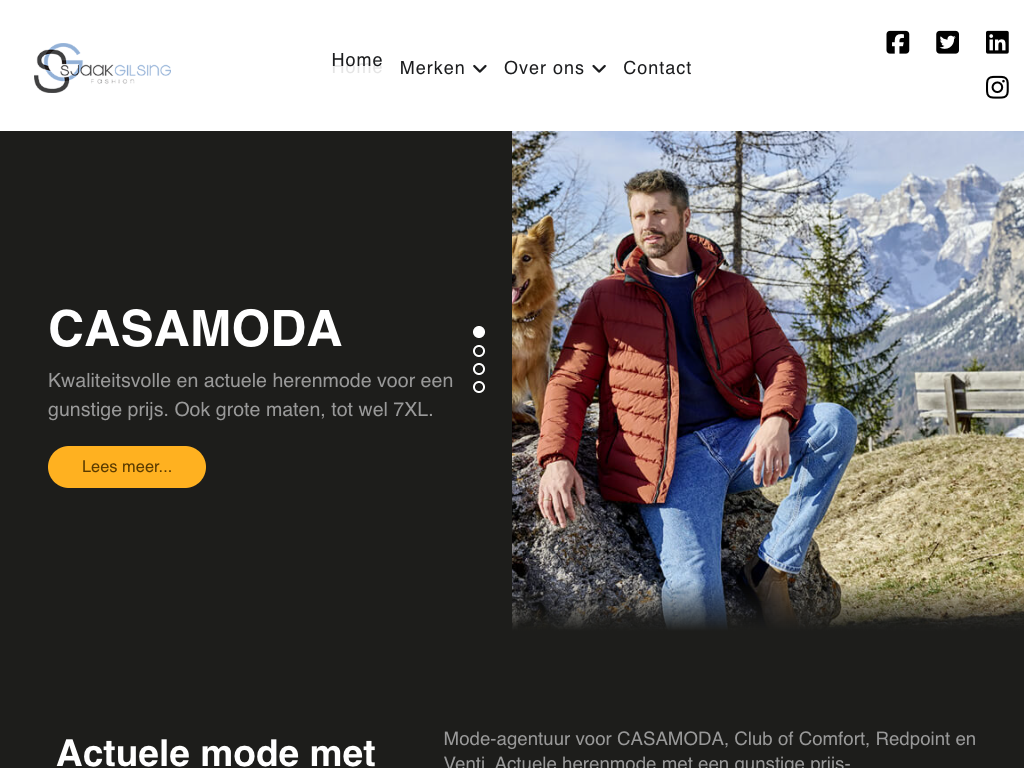Image resolution: width=1024 pixels, height=768 pixels.
Task: Select the first slider dot indicator
Action: (x=479, y=332)
